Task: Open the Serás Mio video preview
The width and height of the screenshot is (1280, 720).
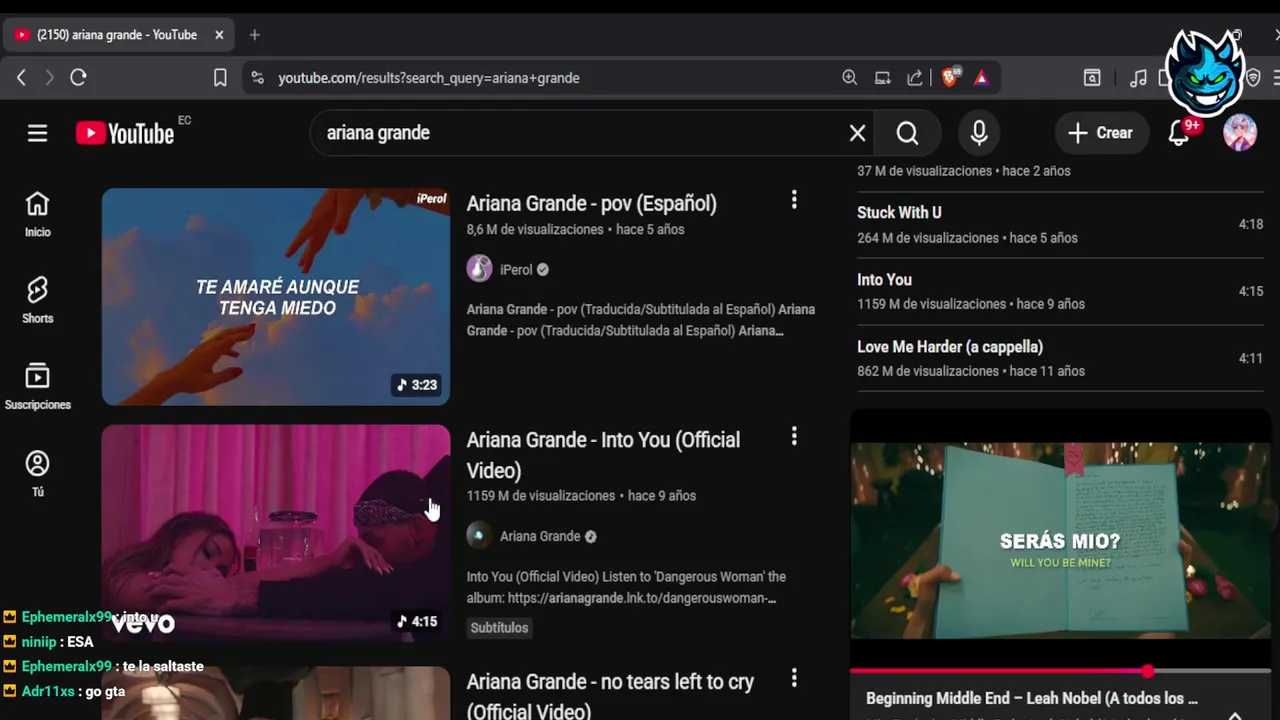Action: pyautogui.click(x=1060, y=540)
